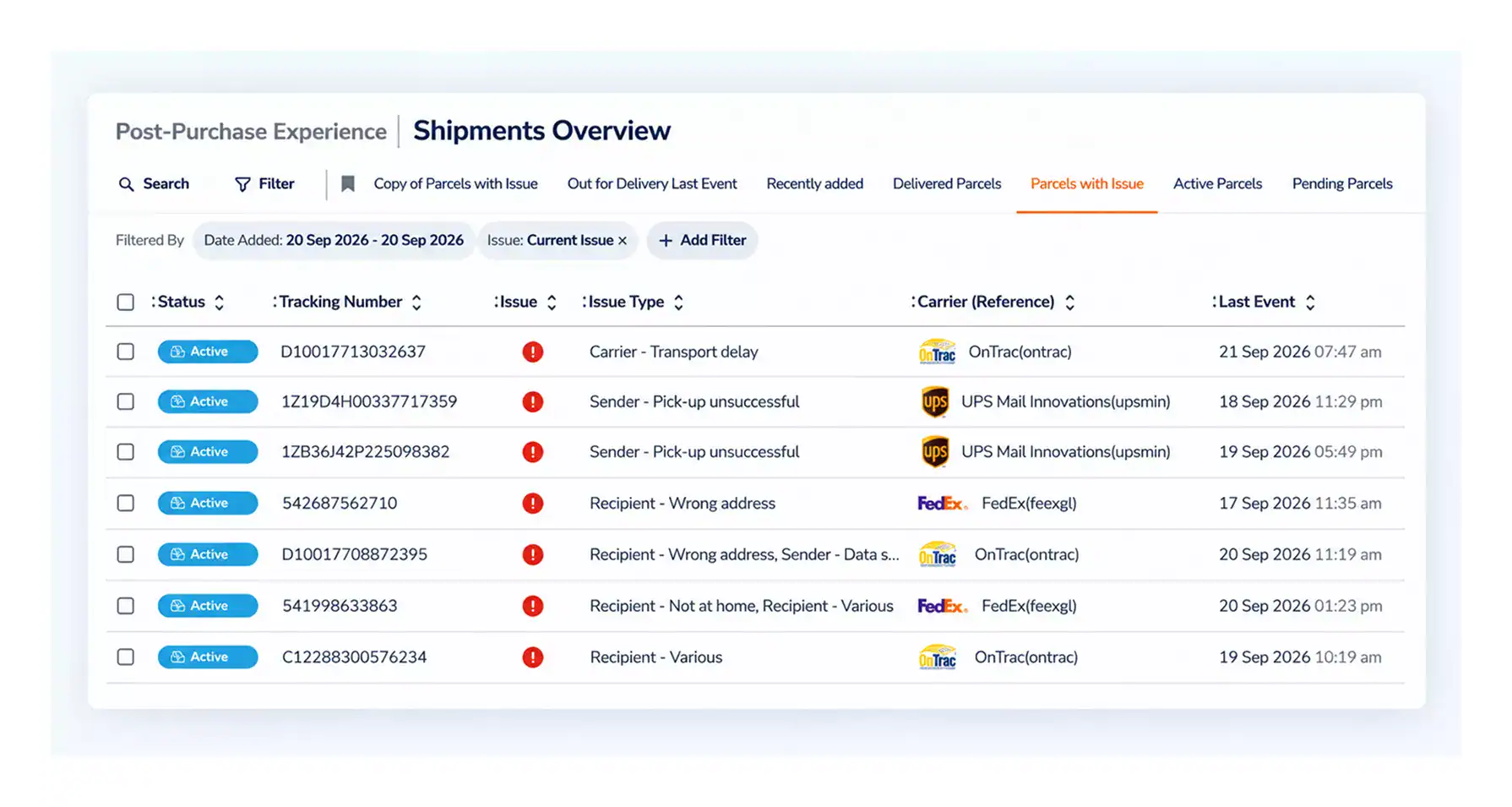Select checkbox for shipment D10017713032637

(125, 352)
